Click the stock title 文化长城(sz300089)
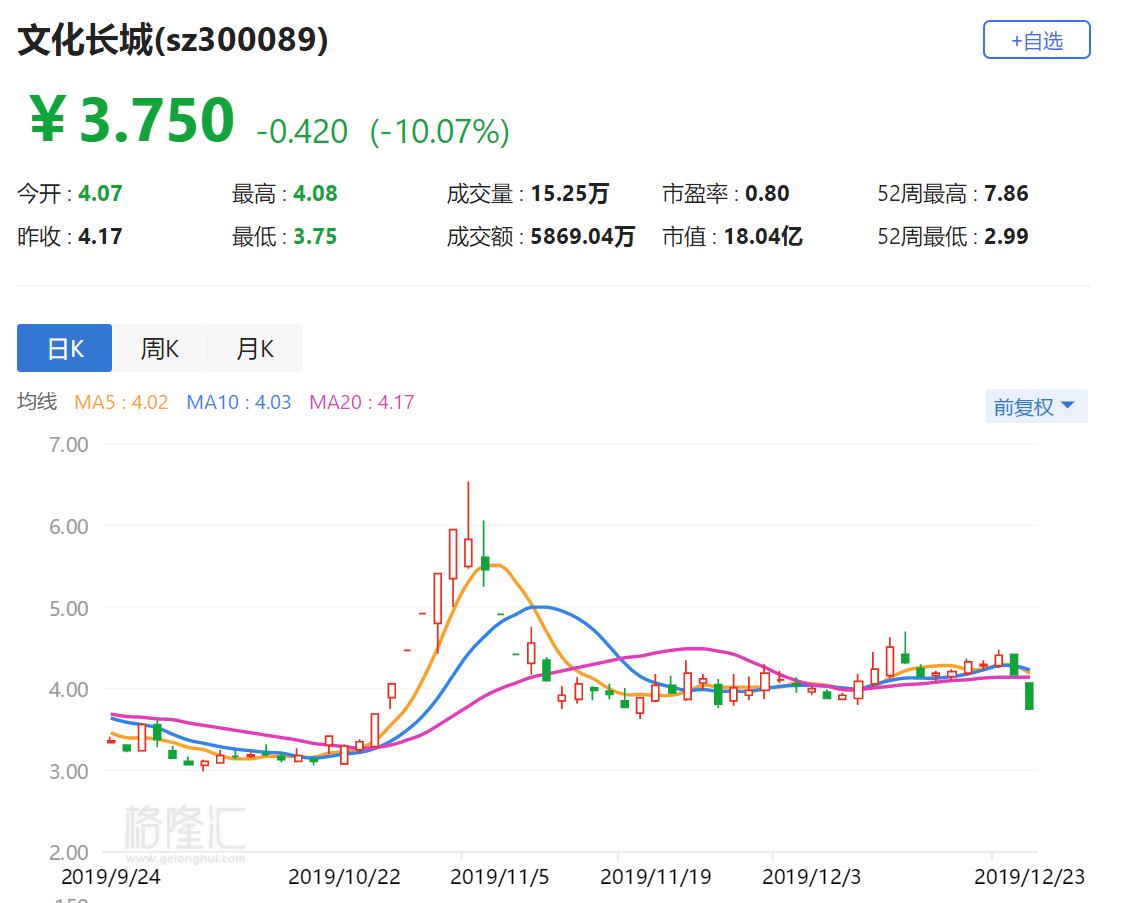The width and height of the screenshot is (1122, 903). [172, 40]
